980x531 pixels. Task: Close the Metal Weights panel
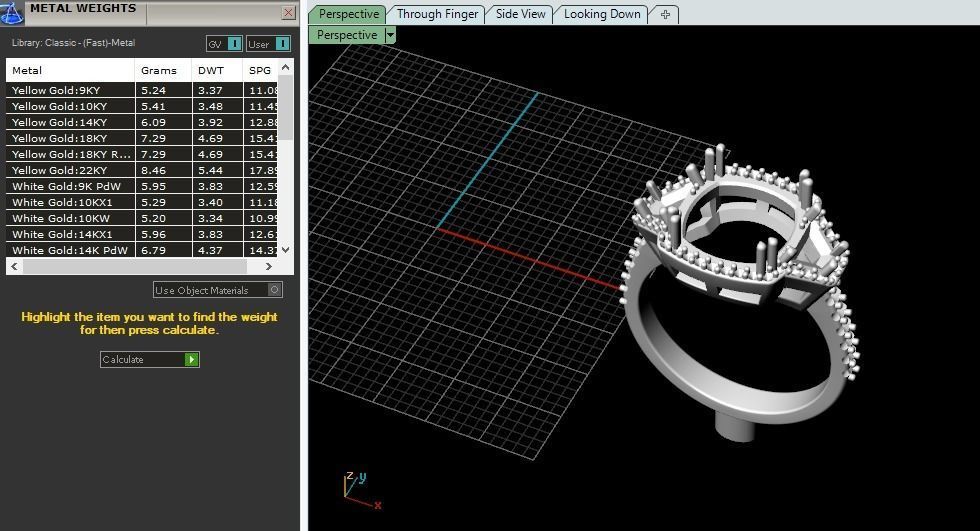[x=288, y=12]
